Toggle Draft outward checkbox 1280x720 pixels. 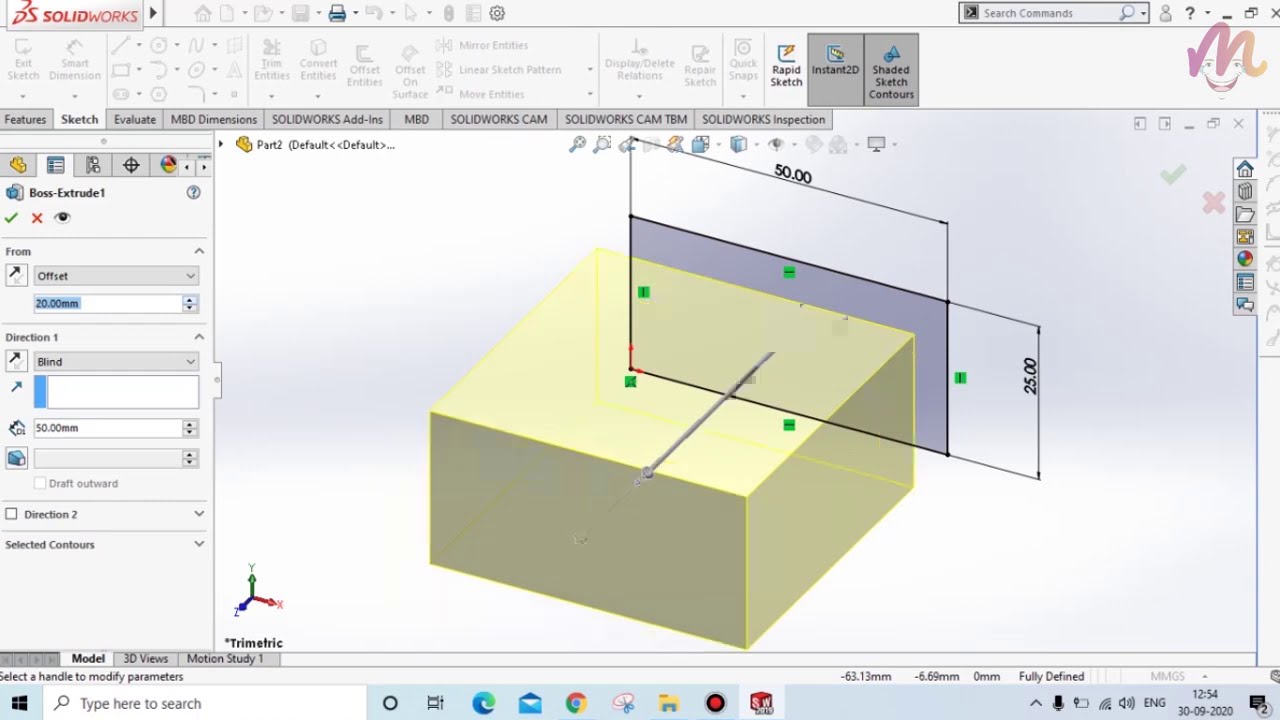40,483
